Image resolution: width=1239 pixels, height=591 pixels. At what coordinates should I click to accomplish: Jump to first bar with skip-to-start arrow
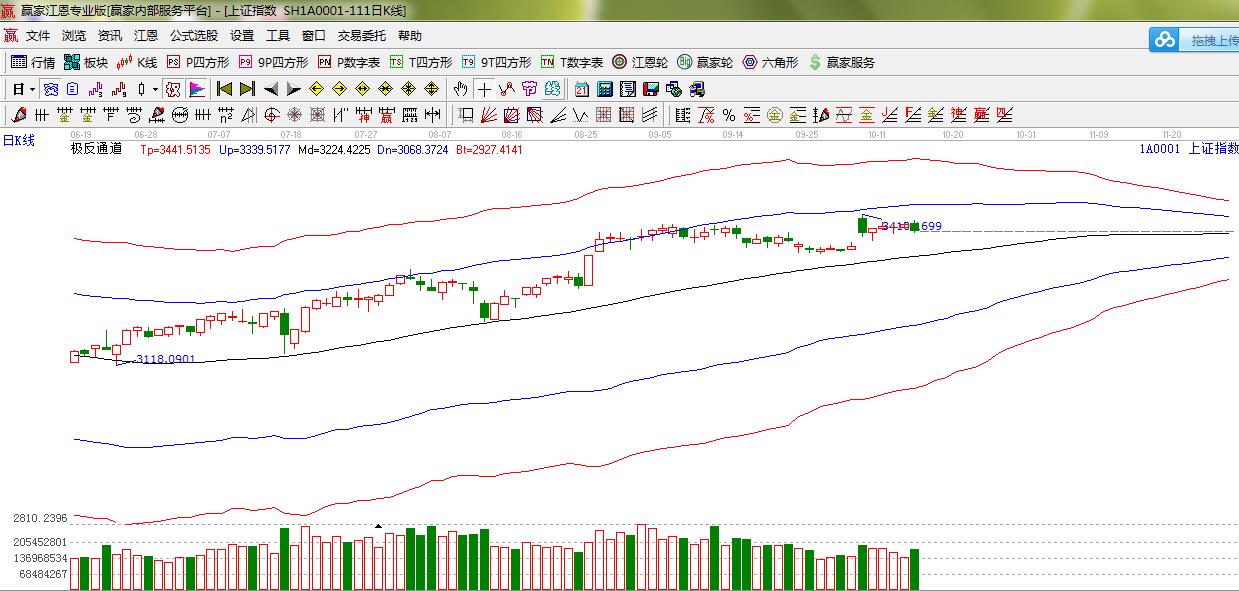click(x=224, y=89)
